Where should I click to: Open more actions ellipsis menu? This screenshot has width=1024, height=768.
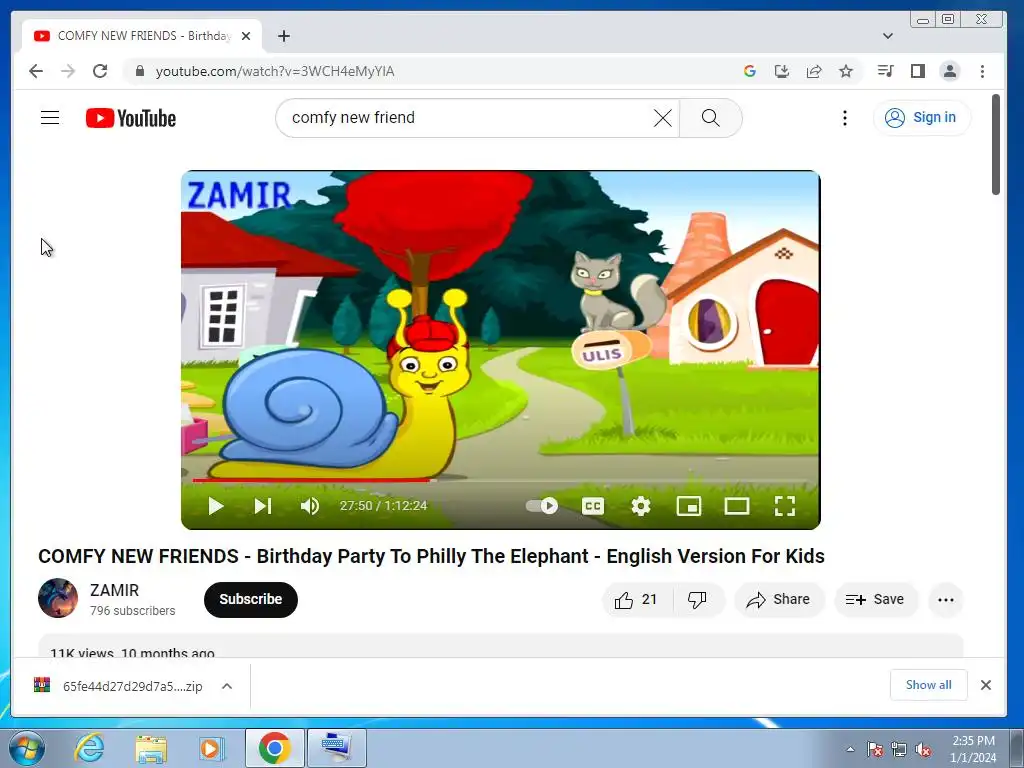(x=946, y=600)
